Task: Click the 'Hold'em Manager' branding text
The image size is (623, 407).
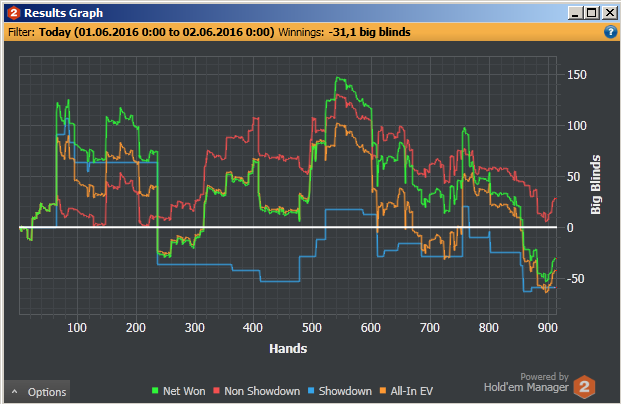Action: [x=526, y=387]
